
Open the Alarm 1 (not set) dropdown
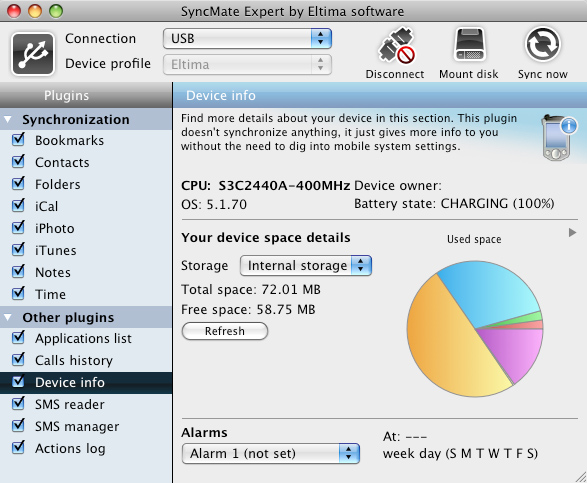point(271,453)
